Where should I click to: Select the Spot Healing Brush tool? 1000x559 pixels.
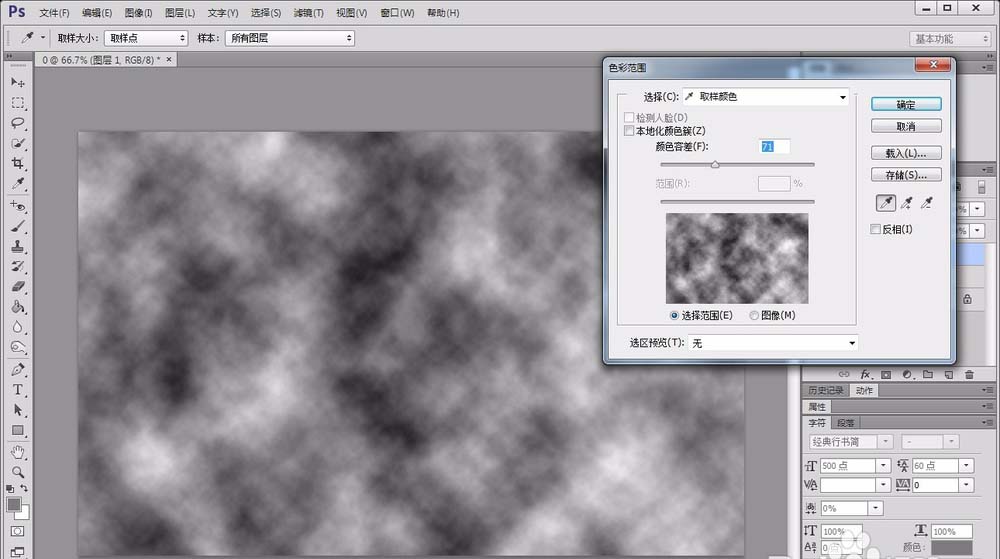tap(18, 206)
